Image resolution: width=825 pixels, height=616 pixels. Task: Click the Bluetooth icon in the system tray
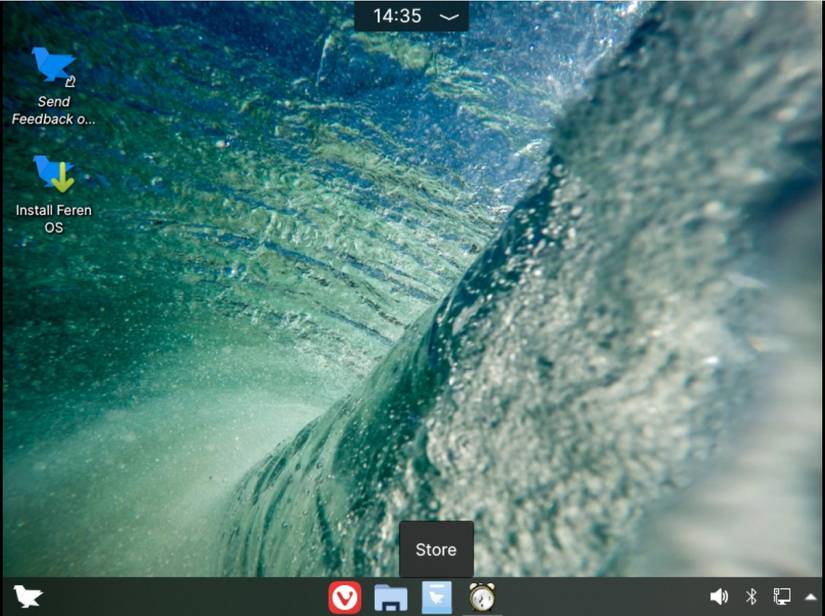click(x=751, y=597)
